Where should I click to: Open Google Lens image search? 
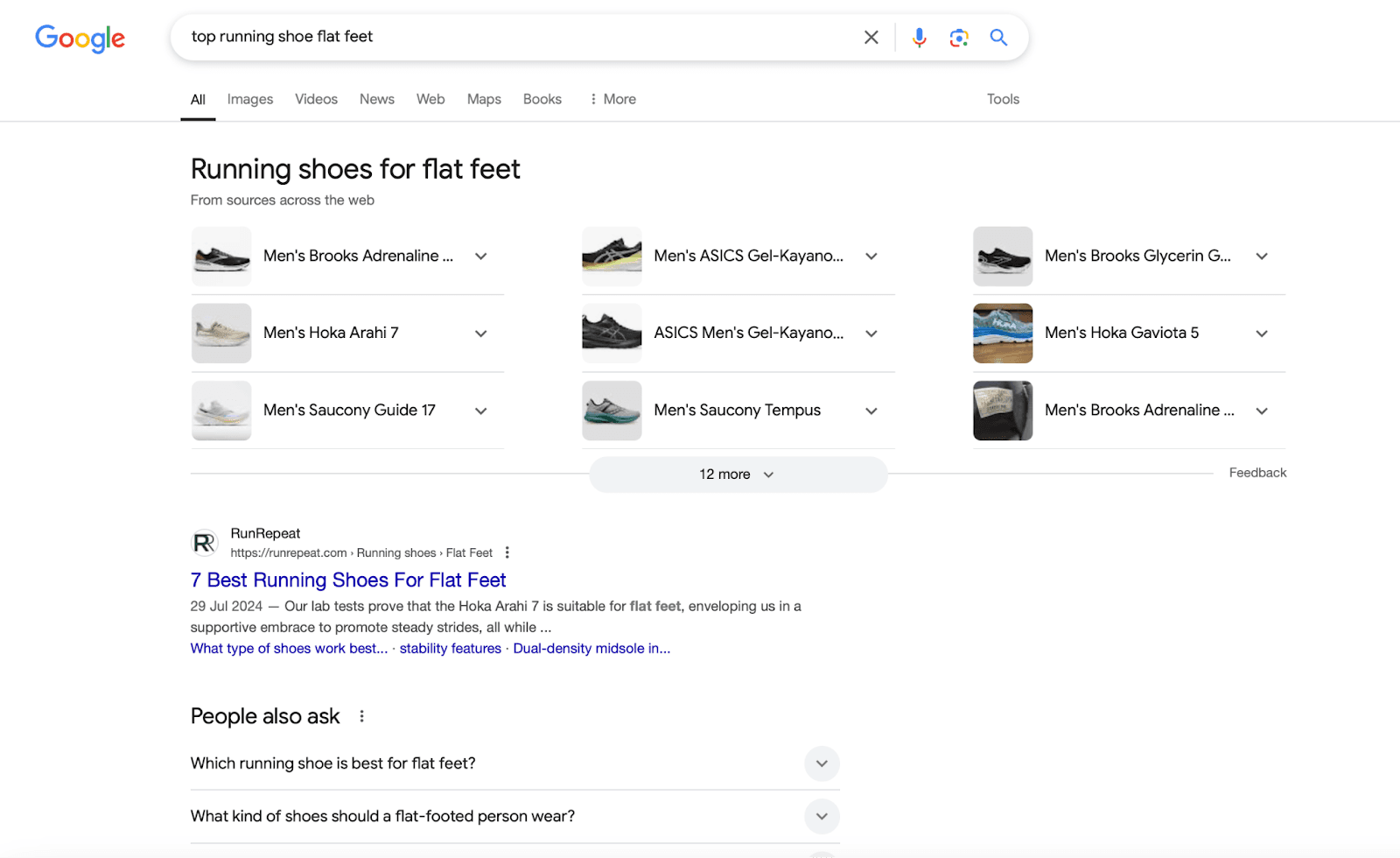coord(959,37)
